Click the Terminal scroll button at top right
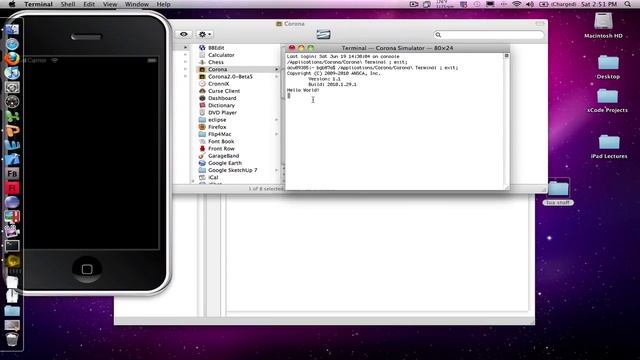 (507, 56)
